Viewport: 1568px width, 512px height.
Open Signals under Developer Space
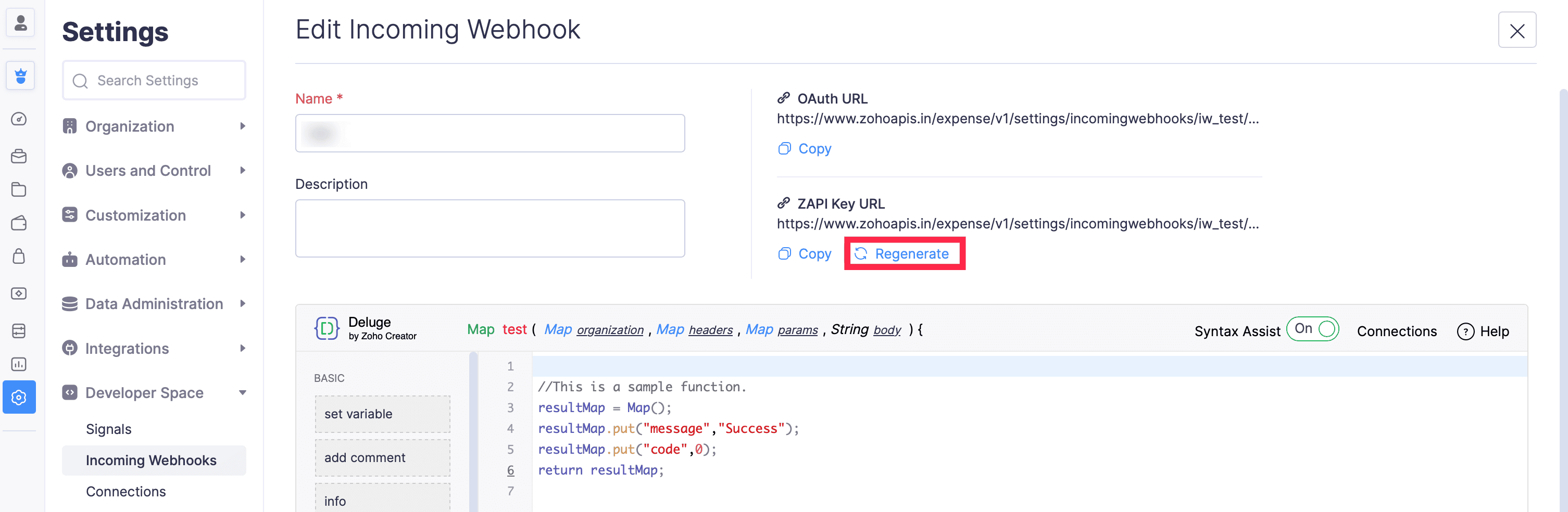point(108,429)
